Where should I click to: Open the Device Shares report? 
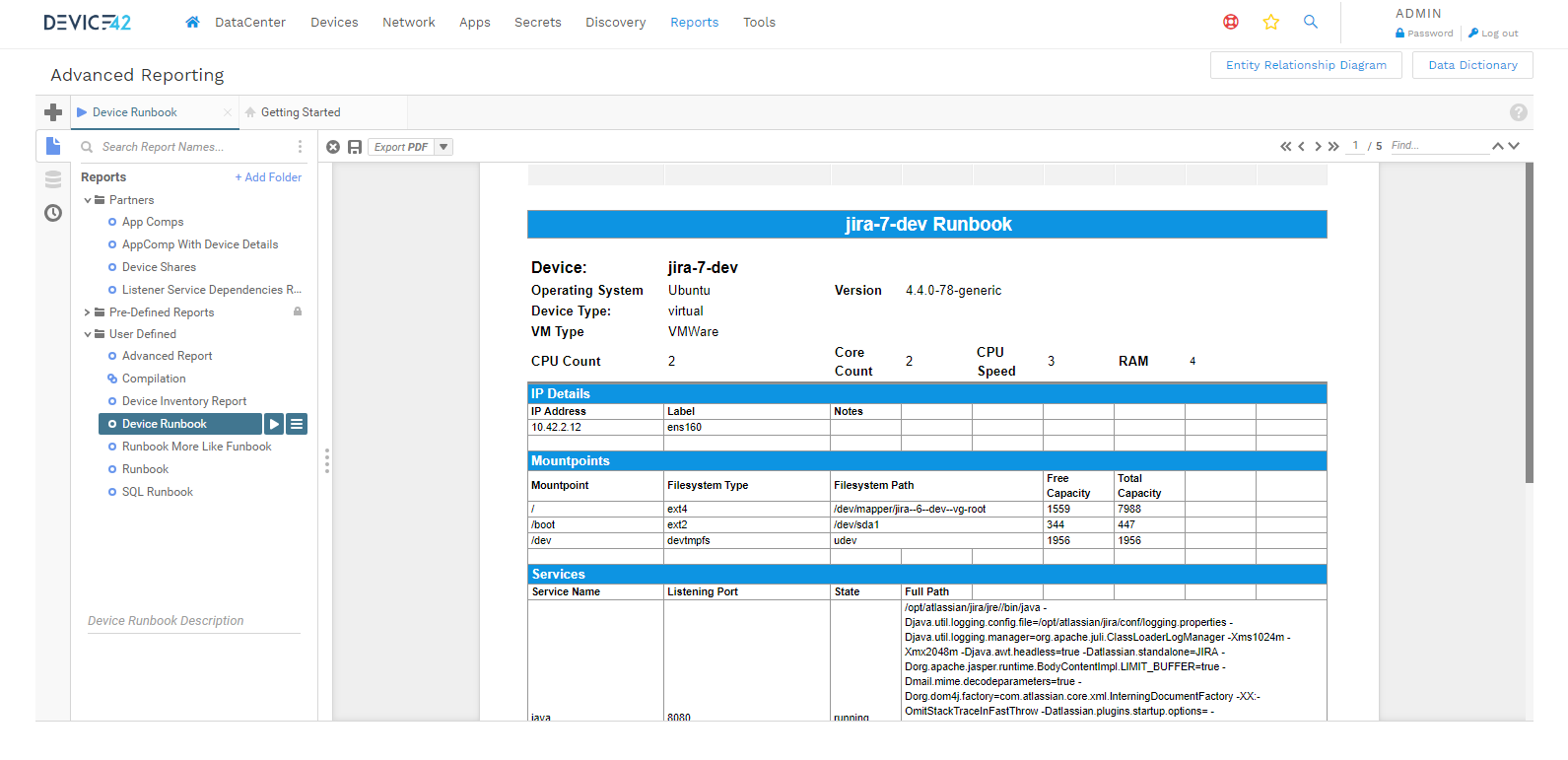(159, 267)
